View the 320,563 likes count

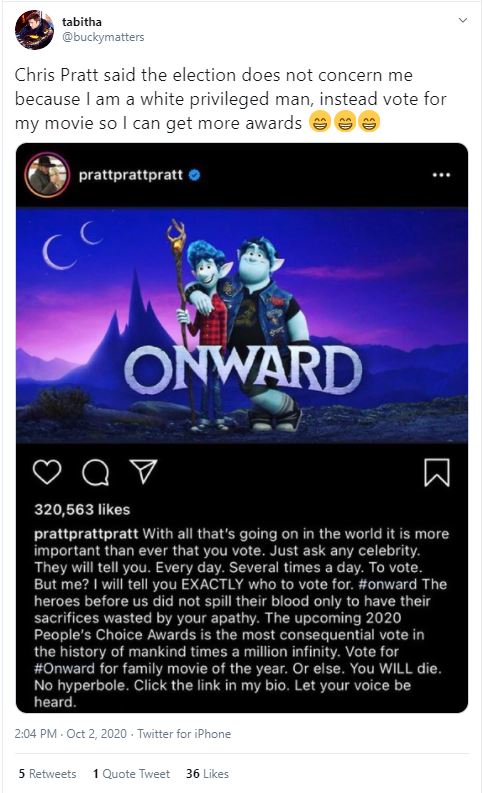click(82, 509)
